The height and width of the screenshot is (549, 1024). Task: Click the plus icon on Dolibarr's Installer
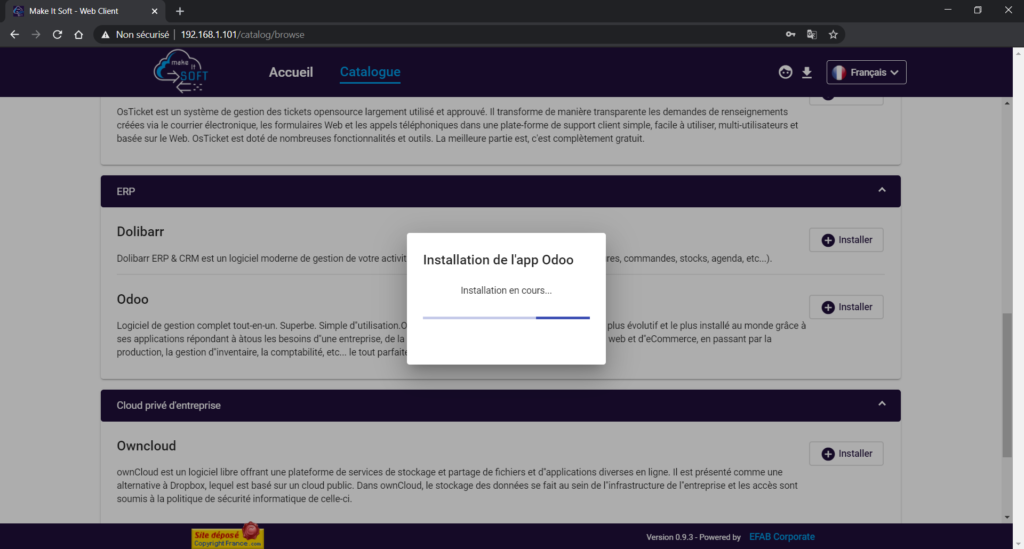(x=827, y=240)
